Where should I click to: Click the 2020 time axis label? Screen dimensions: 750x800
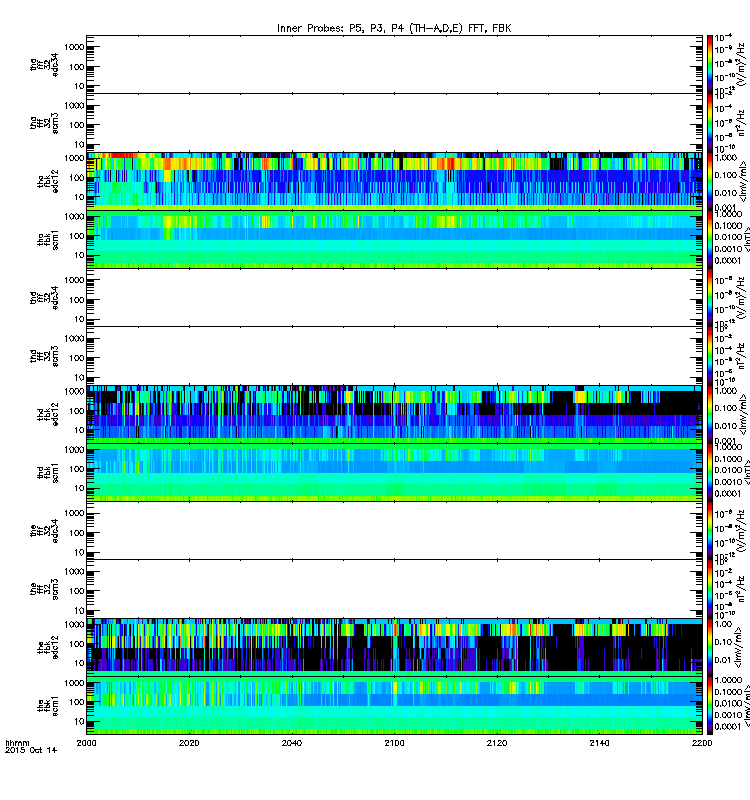(189, 743)
